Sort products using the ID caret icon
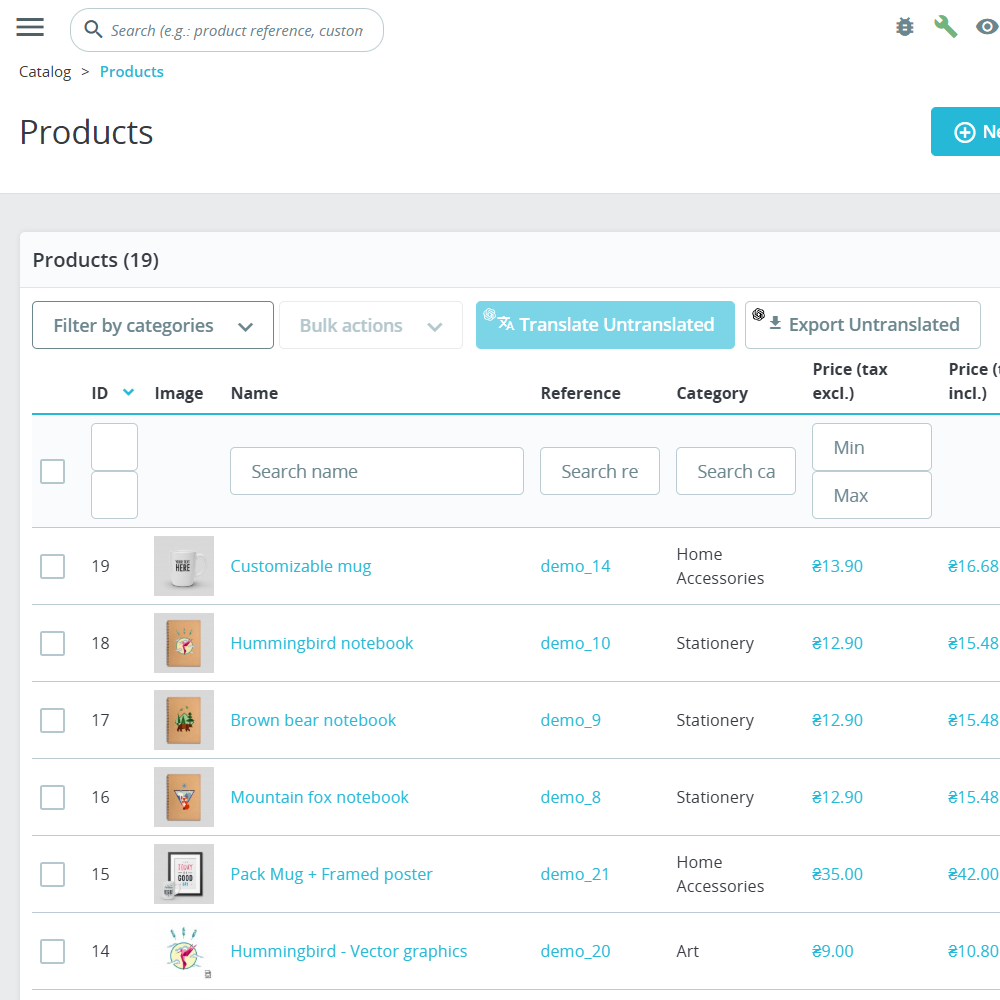 [x=128, y=393]
